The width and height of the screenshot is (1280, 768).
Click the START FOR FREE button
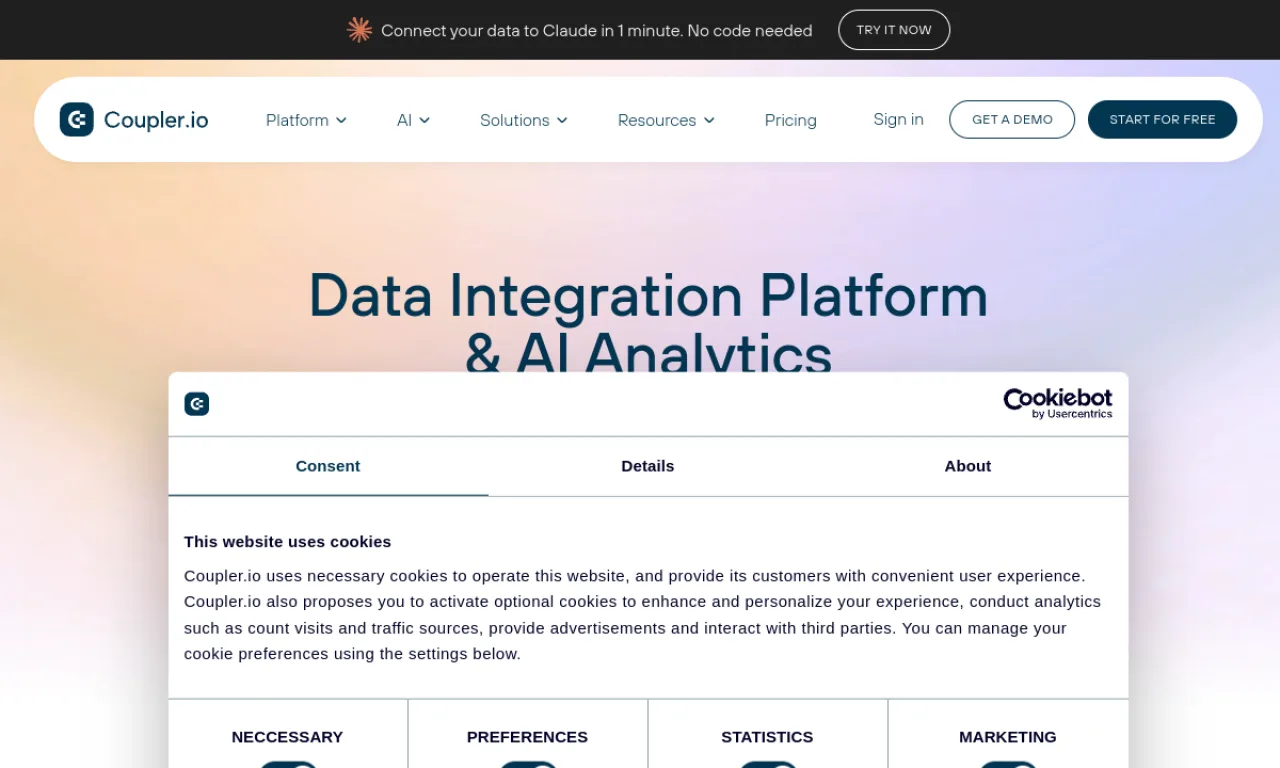pyautogui.click(x=1162, y=119)
